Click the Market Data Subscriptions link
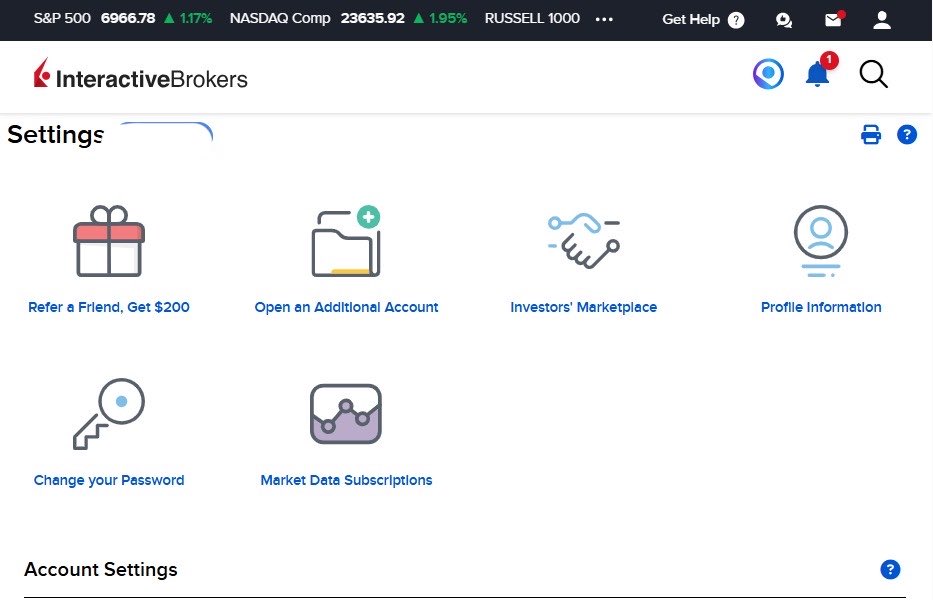Viewport: 933px width, 600px height. coord(346,480)
